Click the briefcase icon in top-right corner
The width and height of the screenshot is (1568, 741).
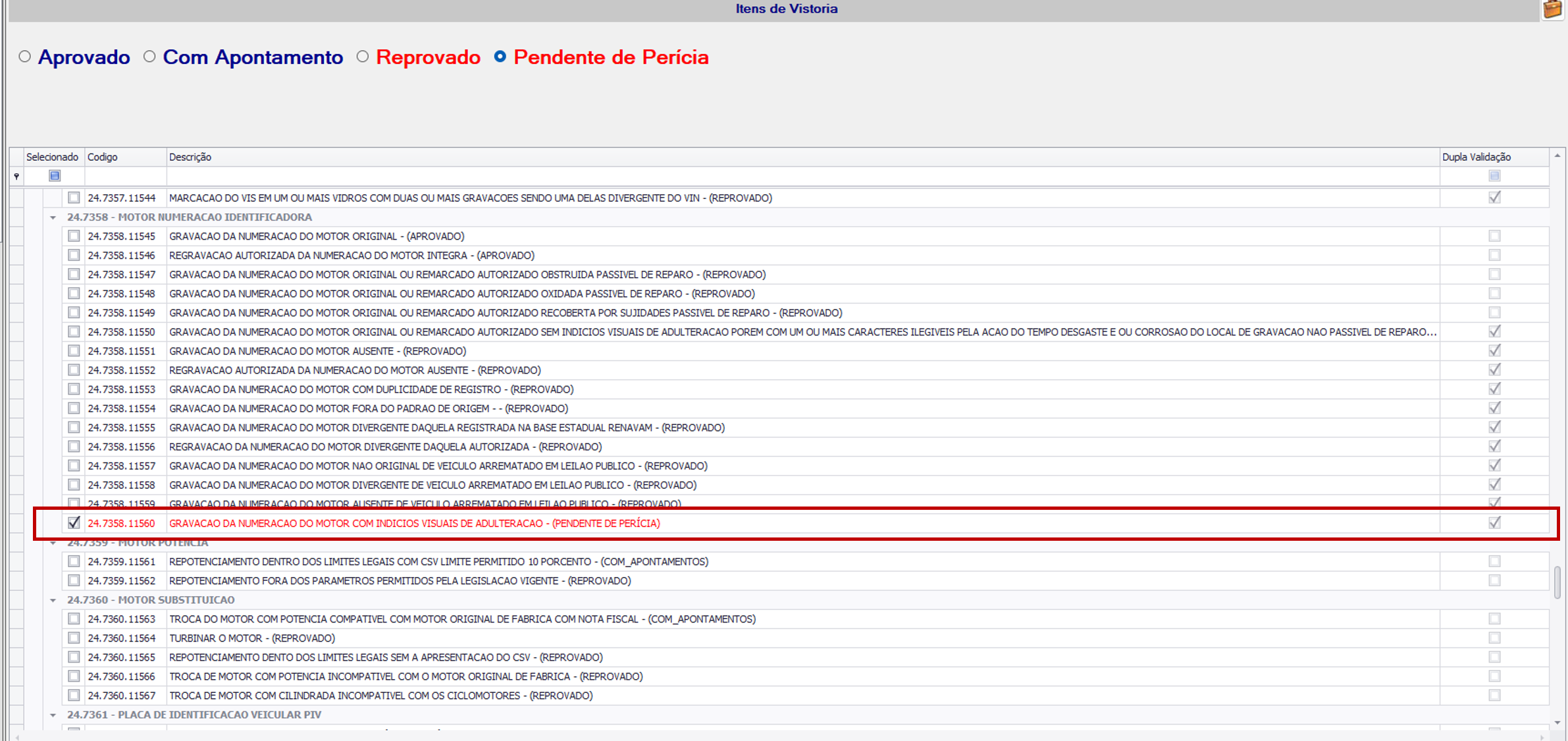(x=1552, y=9)
